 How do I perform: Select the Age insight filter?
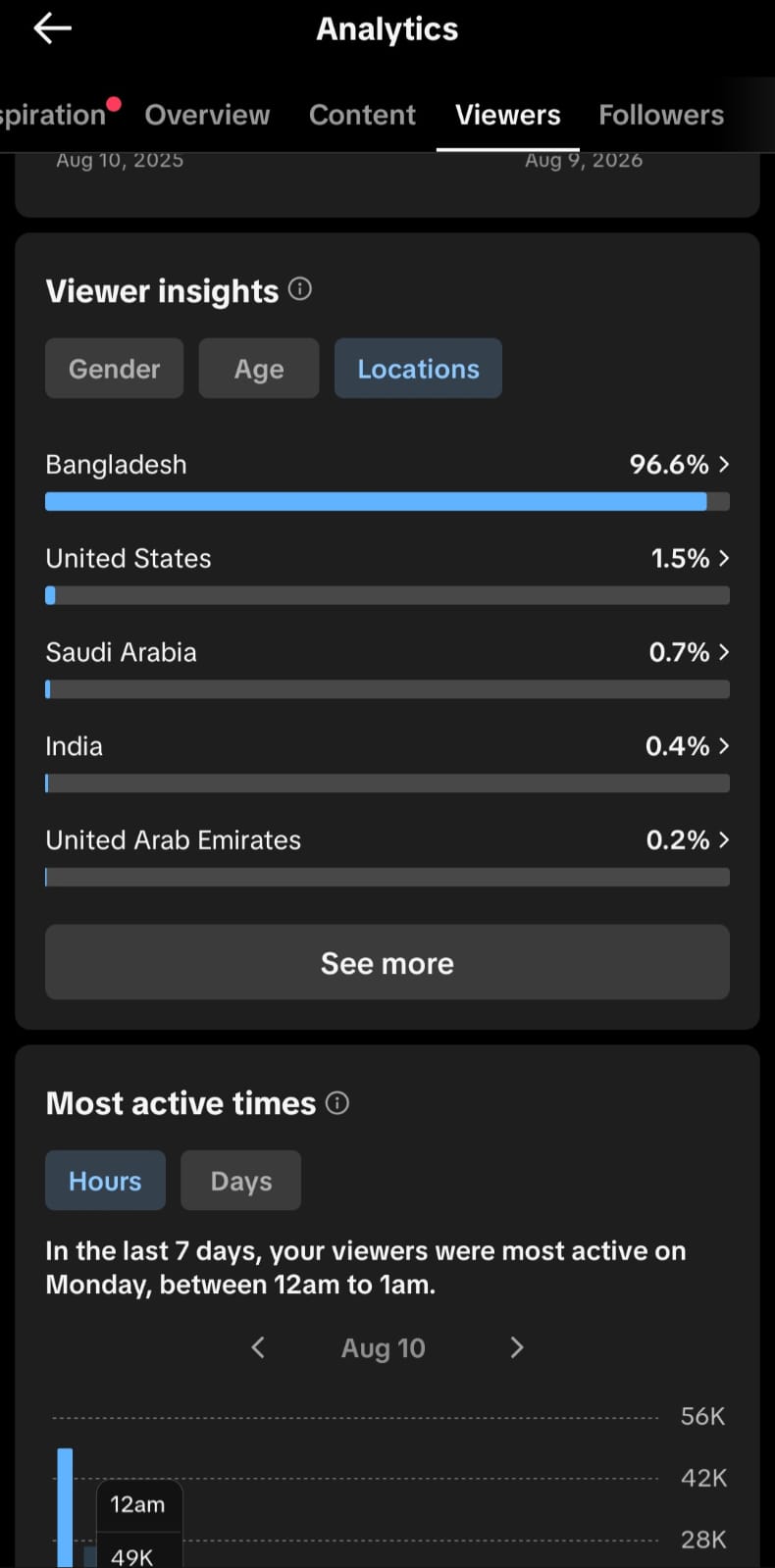pyautogui.click(x=259, y=369)
